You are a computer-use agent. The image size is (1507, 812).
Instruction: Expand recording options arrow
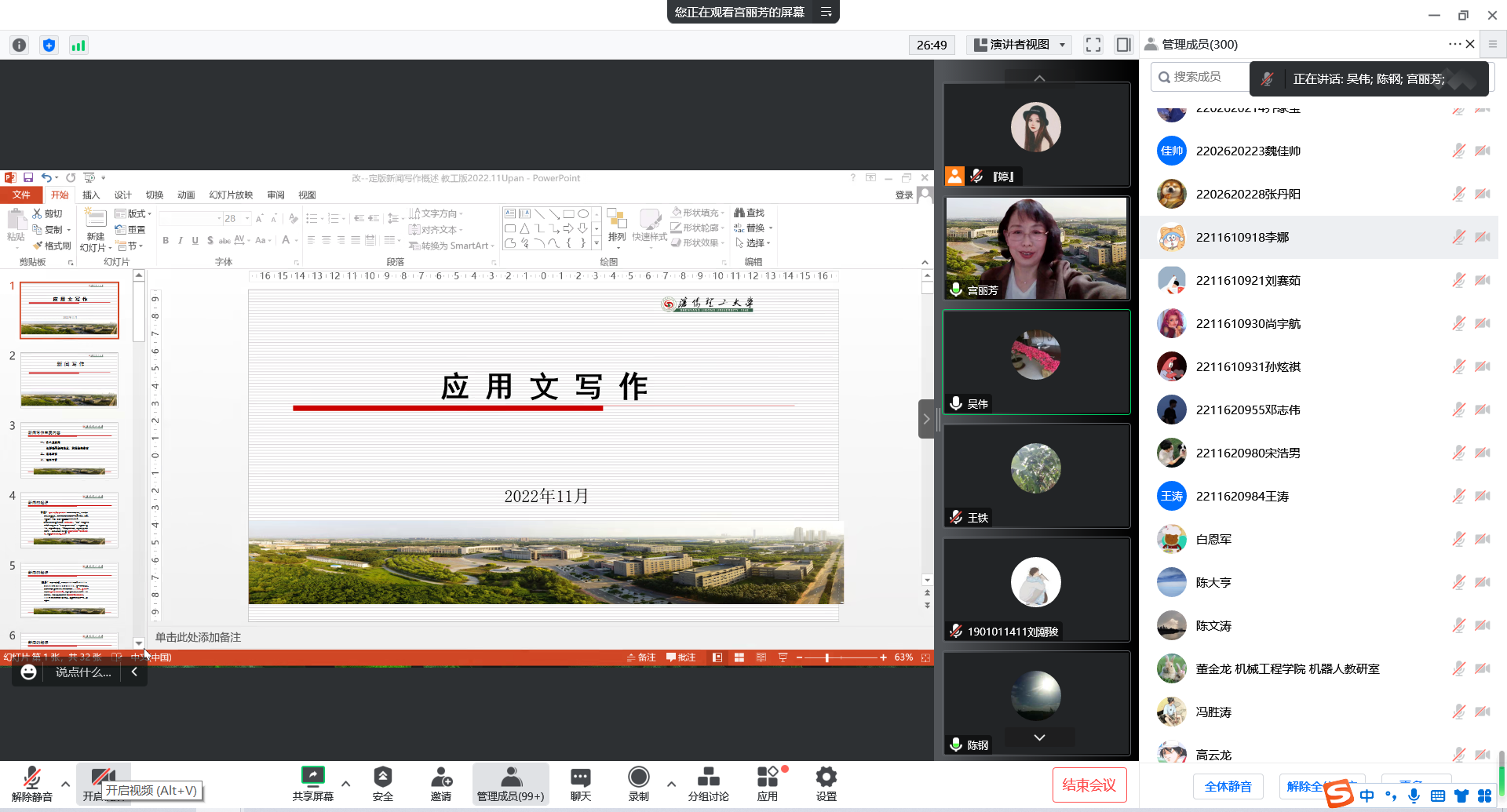[671, 784]
